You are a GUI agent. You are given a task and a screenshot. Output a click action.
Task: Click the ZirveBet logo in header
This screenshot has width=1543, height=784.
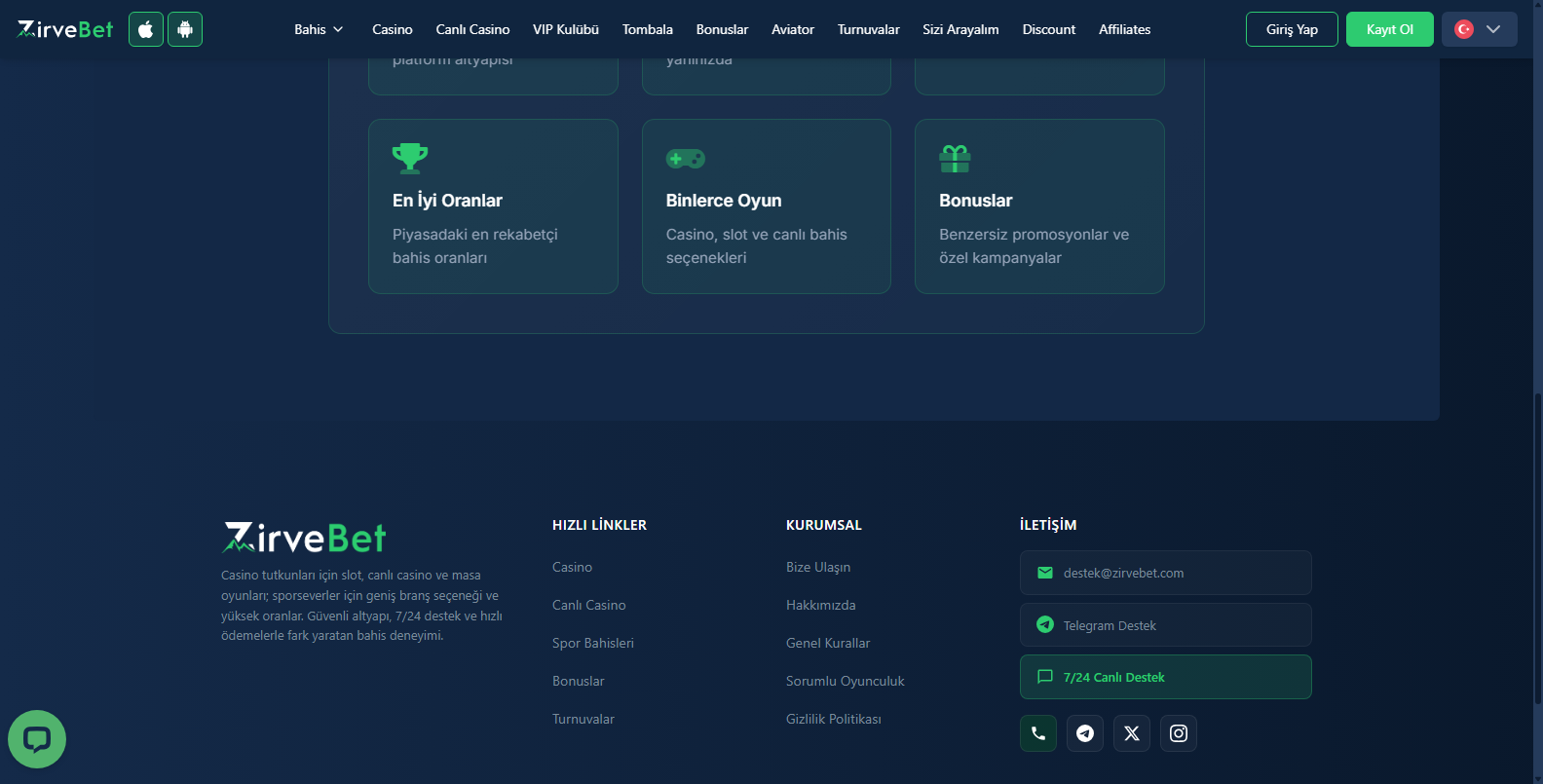[x=65, y=29]
